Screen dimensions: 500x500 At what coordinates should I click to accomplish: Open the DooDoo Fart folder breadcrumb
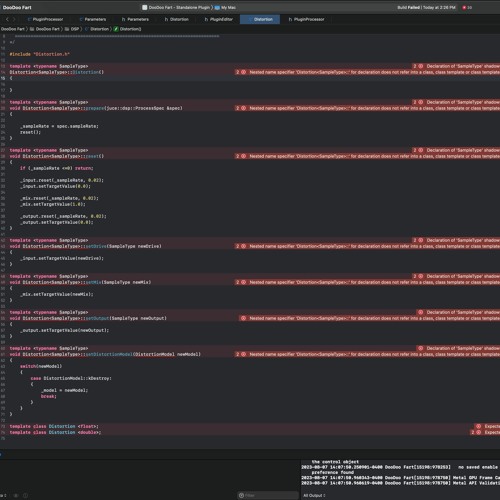[45, 29]
